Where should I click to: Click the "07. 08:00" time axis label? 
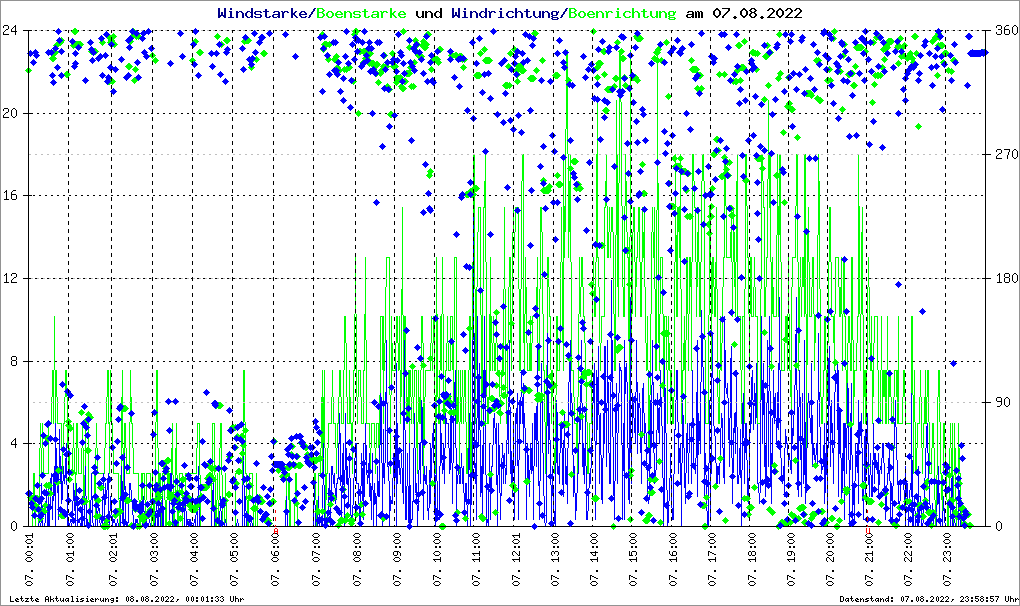coord(356,560)
